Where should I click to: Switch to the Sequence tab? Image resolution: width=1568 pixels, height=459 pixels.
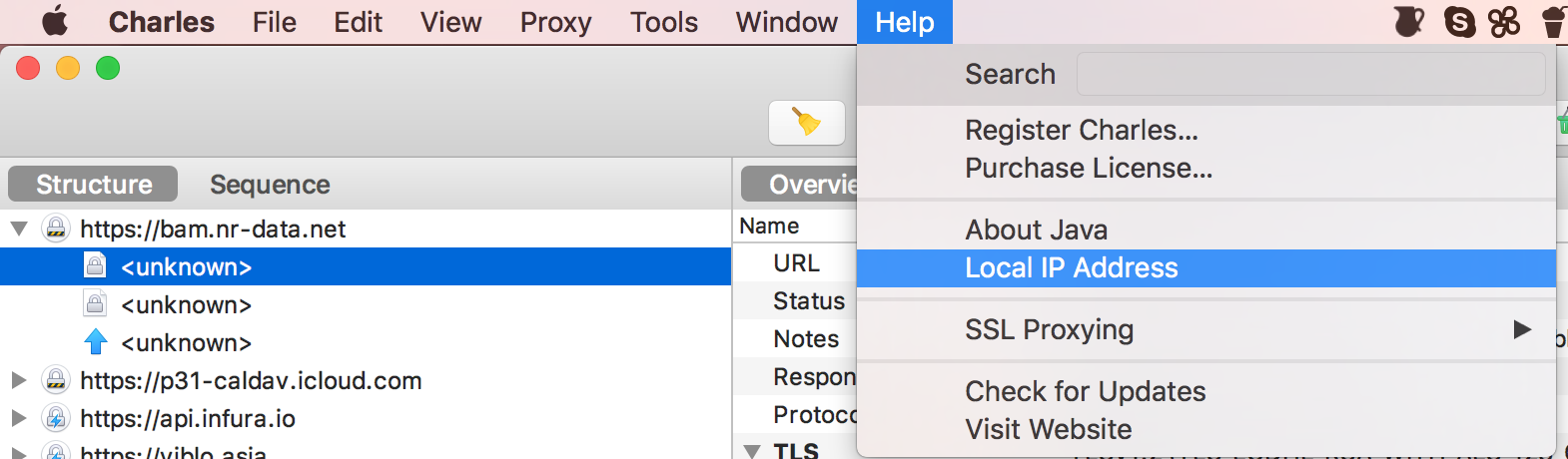270,185
